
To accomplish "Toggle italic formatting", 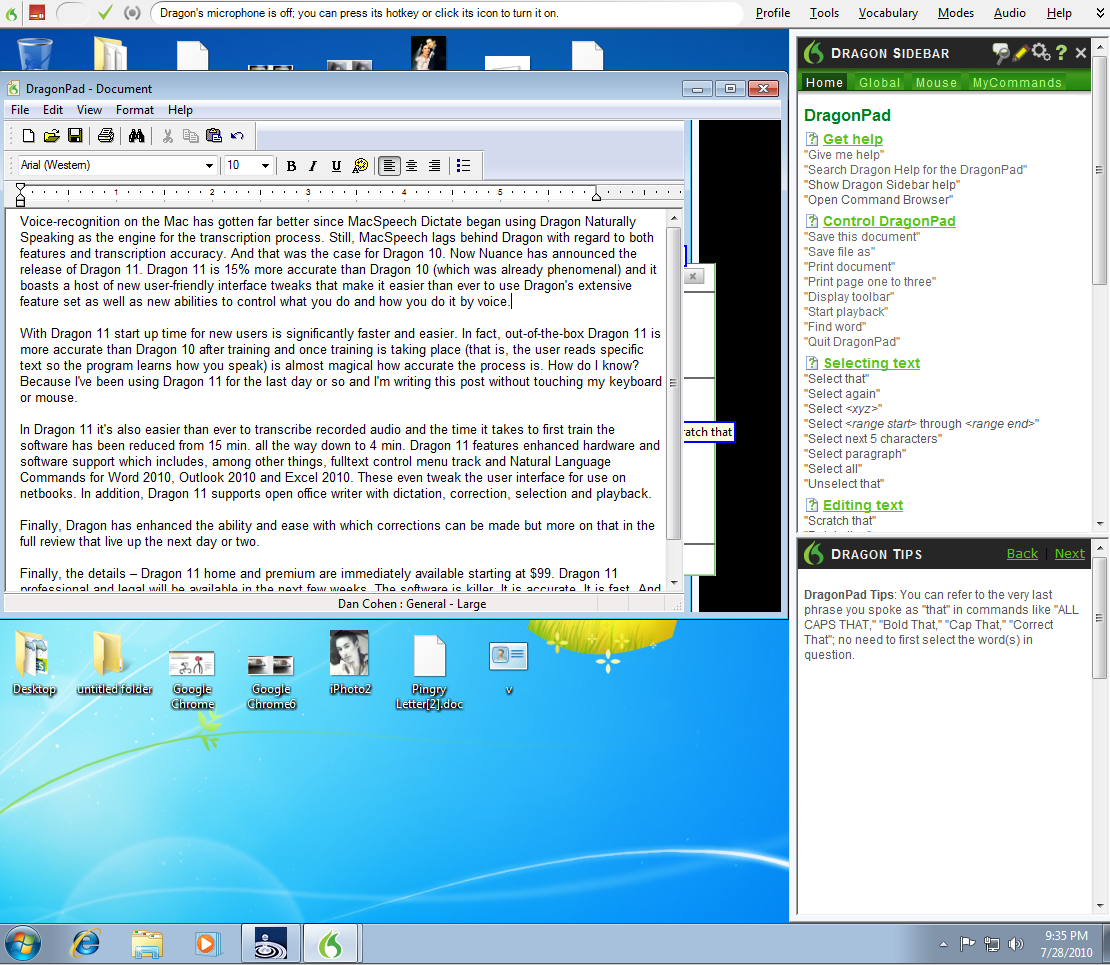I will point(313,166).
